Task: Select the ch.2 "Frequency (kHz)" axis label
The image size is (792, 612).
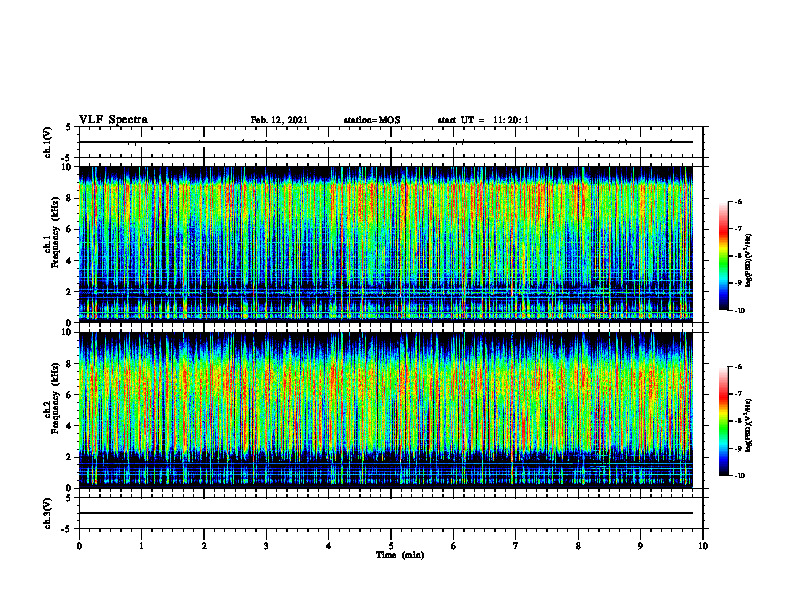Action: click(55, 398)
